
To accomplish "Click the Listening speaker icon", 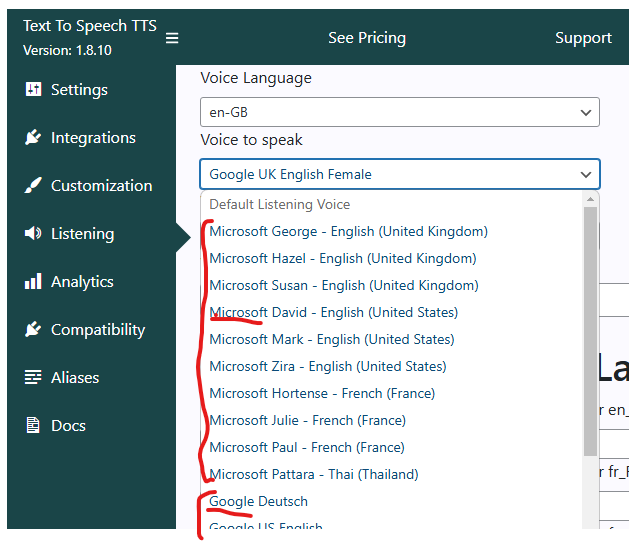I will click(x=33, y=233).
